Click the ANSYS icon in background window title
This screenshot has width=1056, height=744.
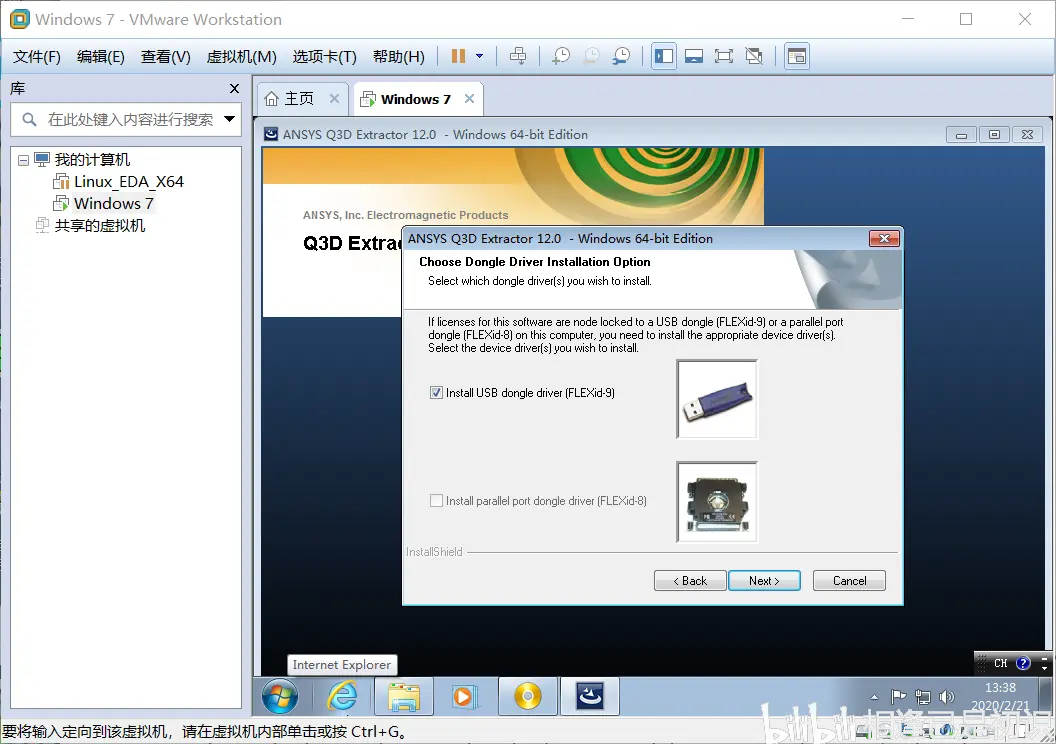271,134
